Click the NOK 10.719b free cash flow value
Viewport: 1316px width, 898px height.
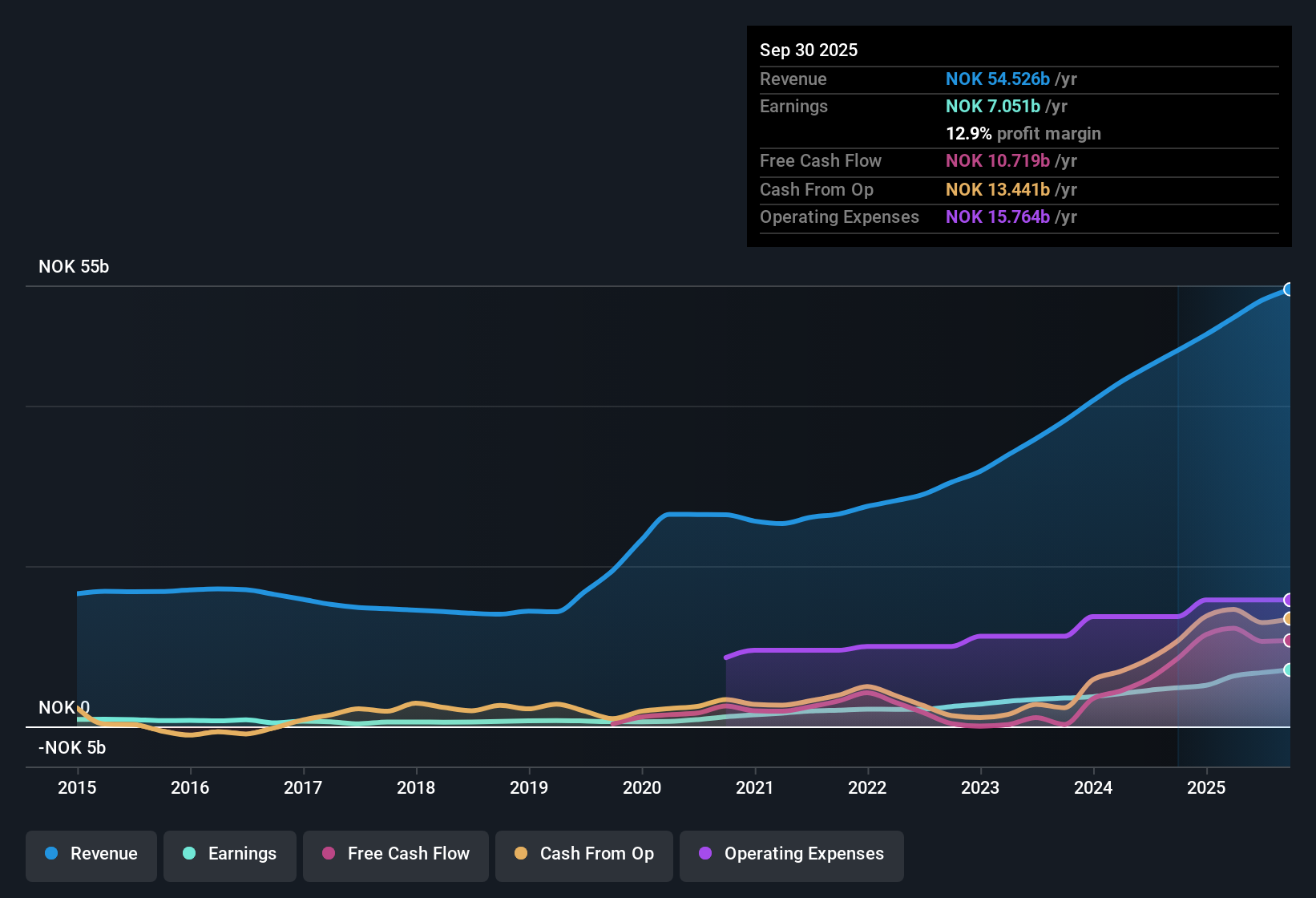coord(998,160)
